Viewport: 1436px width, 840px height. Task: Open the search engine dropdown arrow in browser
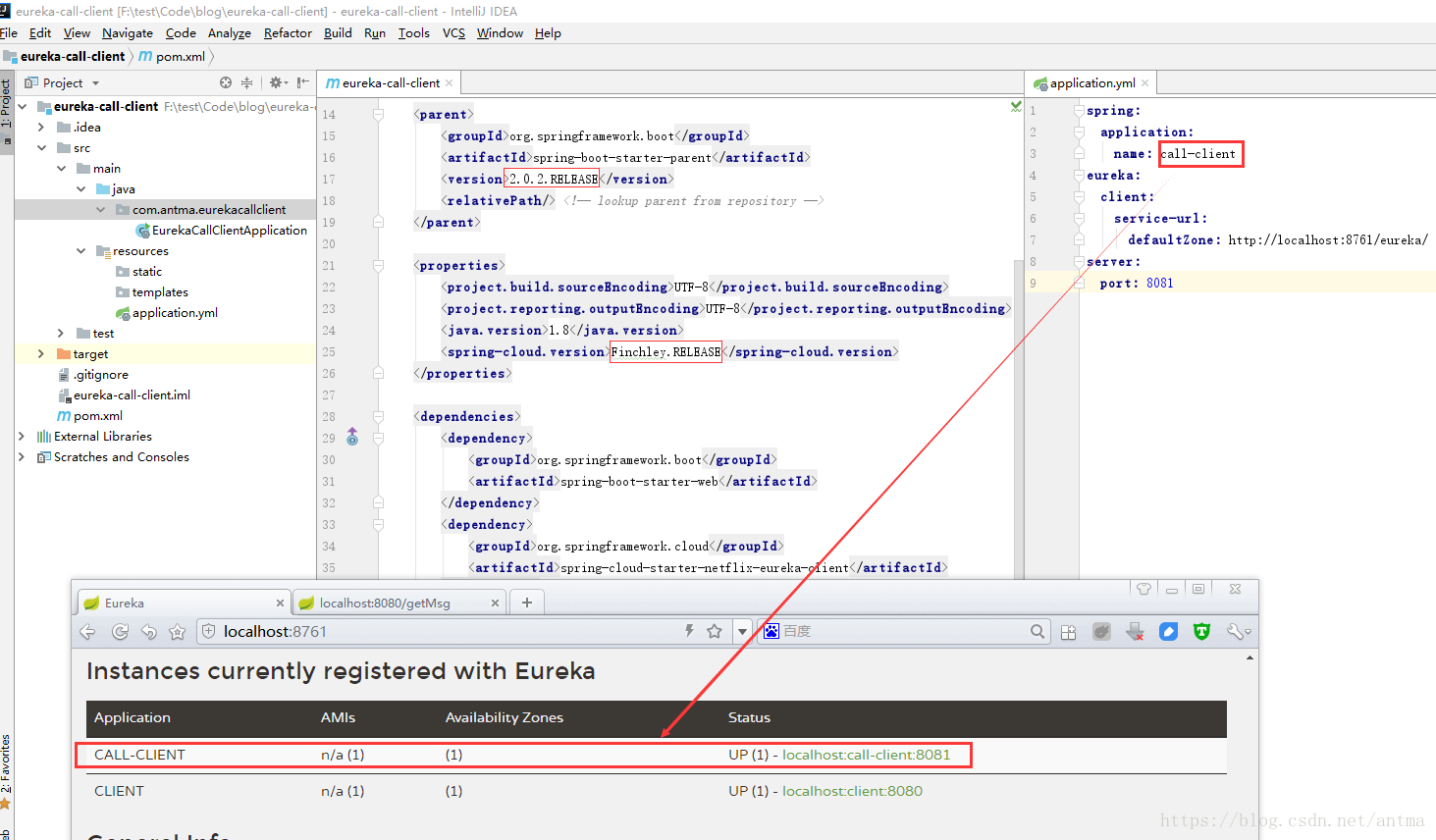point(743,631)
